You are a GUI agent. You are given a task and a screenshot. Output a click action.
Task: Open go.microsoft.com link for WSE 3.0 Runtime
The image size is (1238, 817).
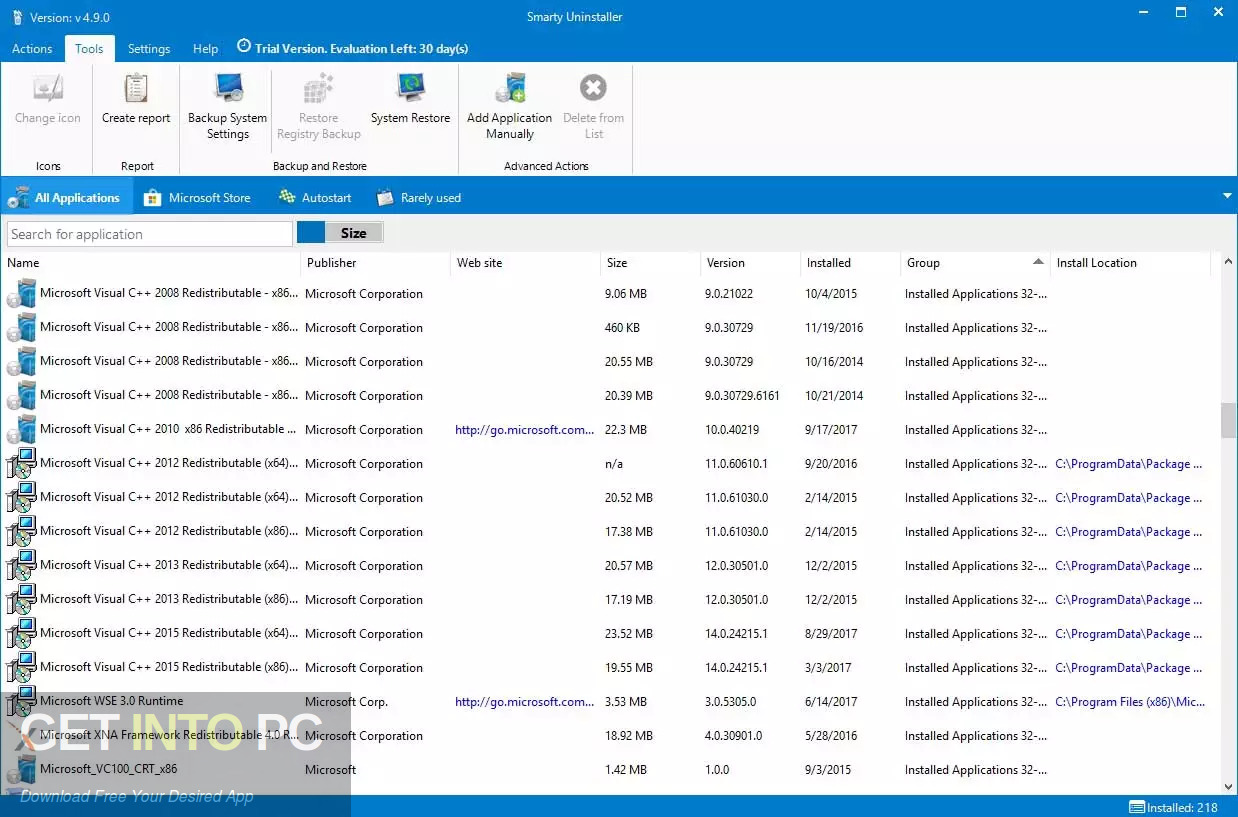[x=524, y=702]
